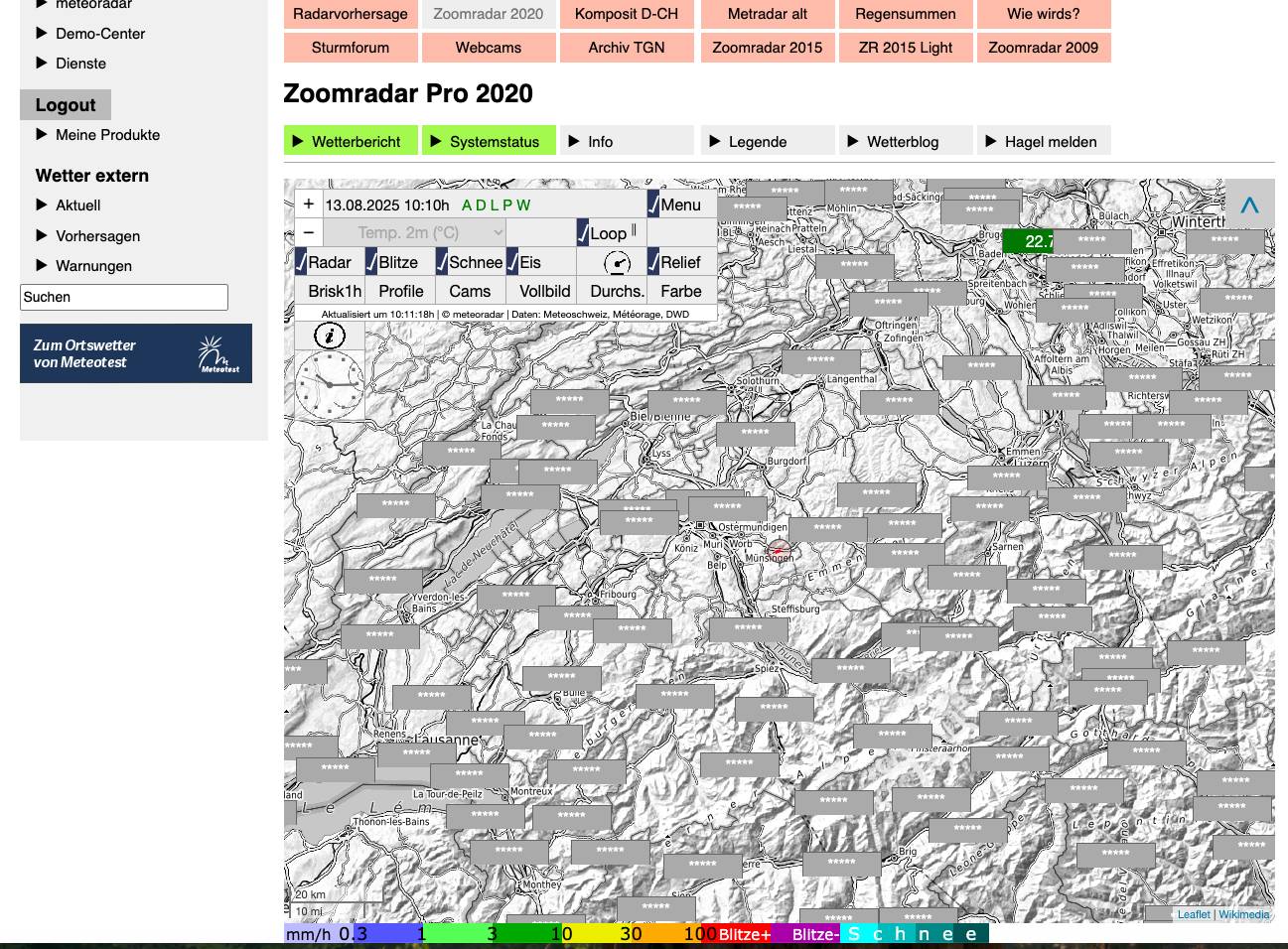Screen dimensions: 1288x949
Task: Toggle the Menu checkbox
Action: (653, 204)
